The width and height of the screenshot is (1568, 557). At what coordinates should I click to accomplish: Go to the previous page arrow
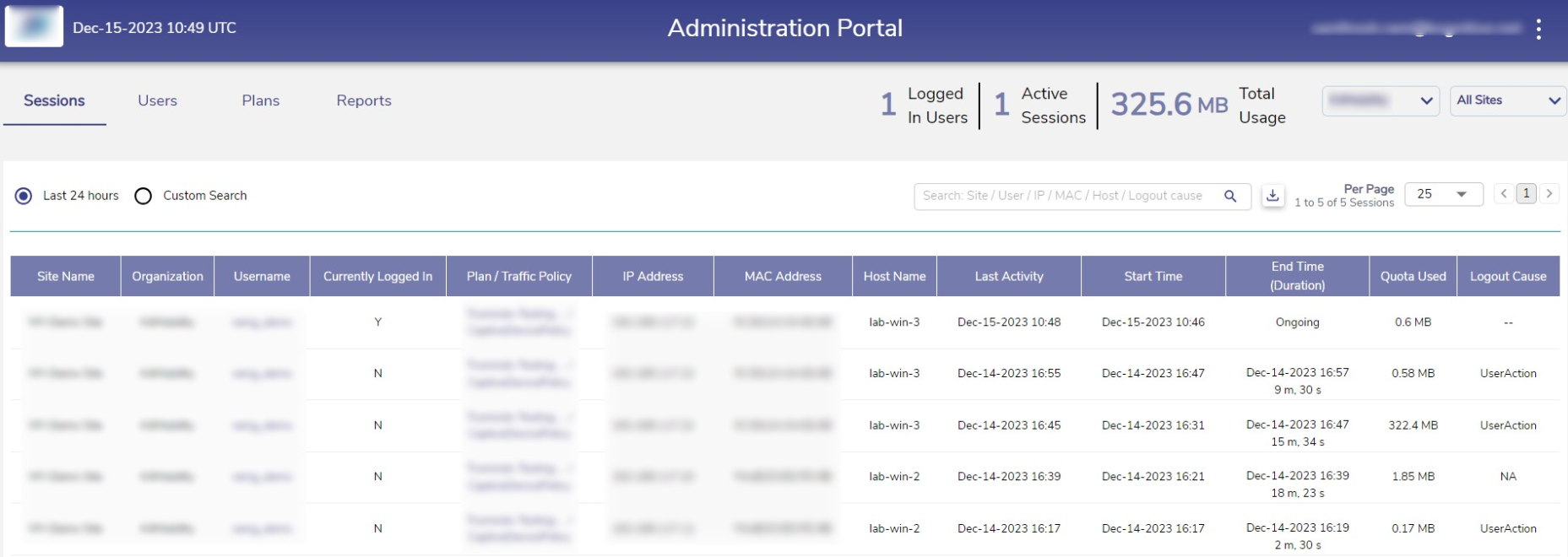(x=1504, y=193)
